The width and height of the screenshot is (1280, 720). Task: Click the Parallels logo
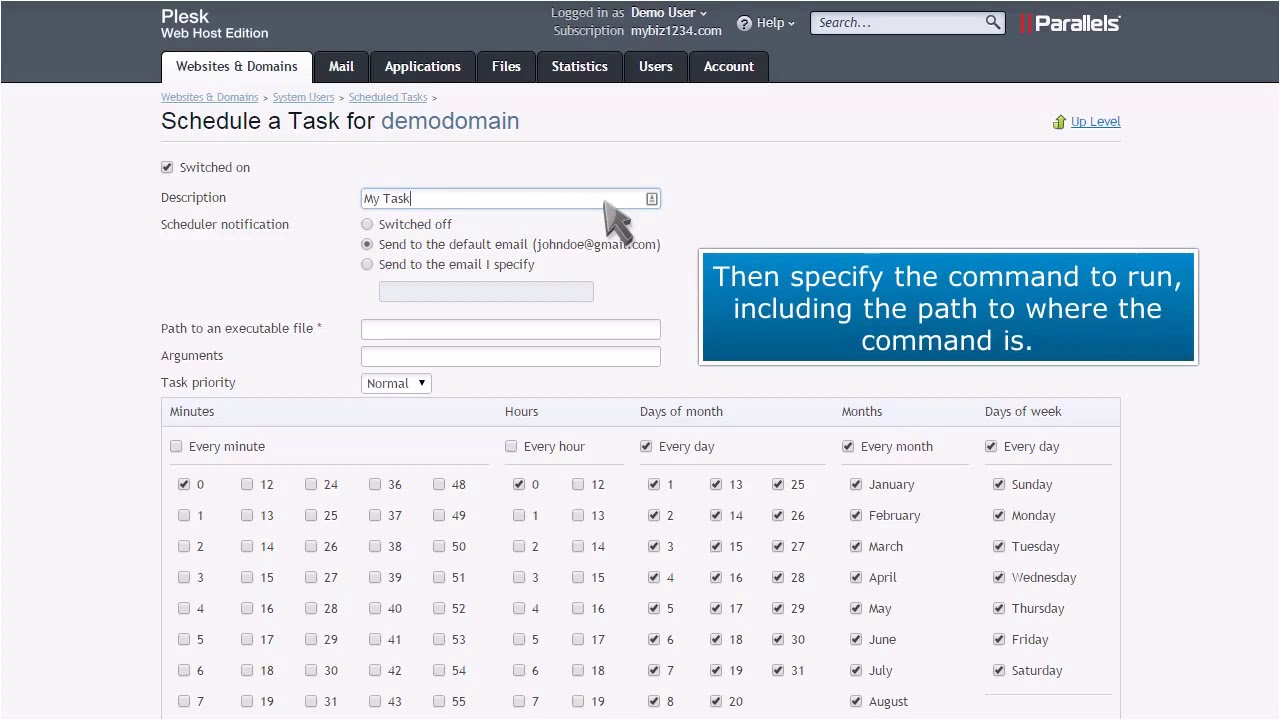tap(1070, 23)
